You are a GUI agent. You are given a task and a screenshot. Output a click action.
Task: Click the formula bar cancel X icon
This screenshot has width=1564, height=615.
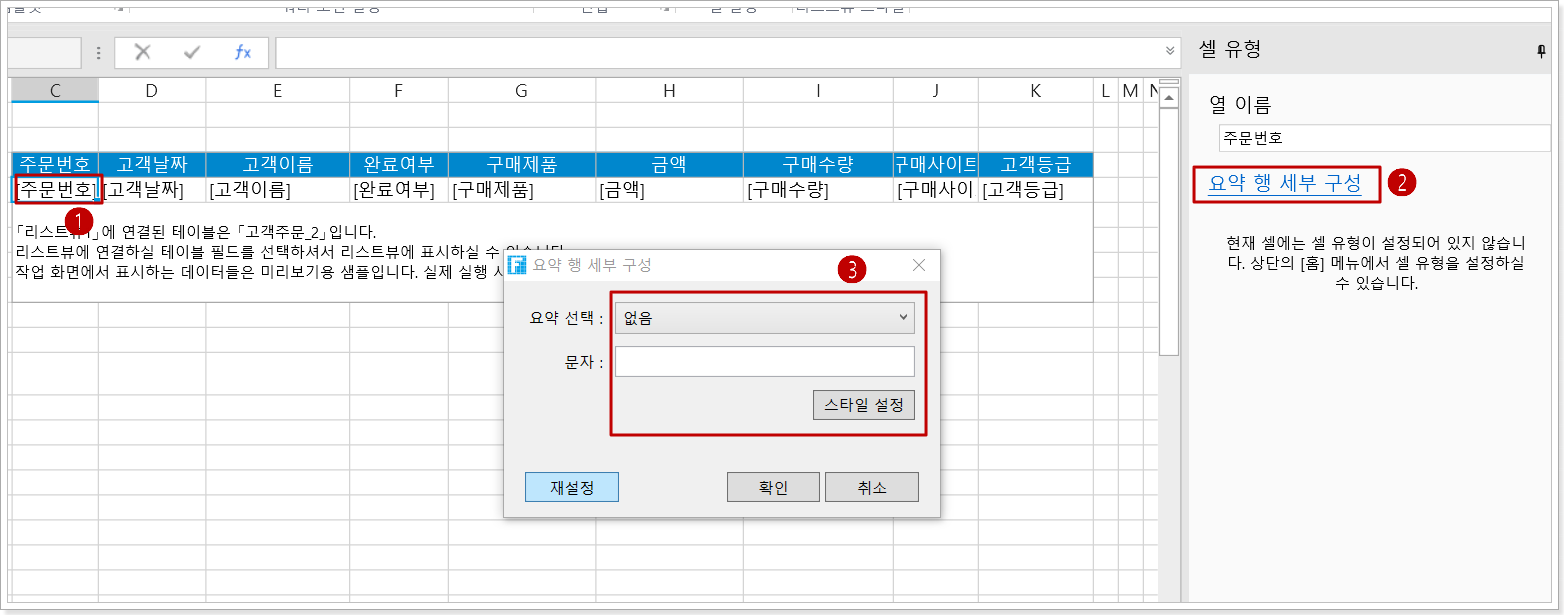(x=143, y=53)
